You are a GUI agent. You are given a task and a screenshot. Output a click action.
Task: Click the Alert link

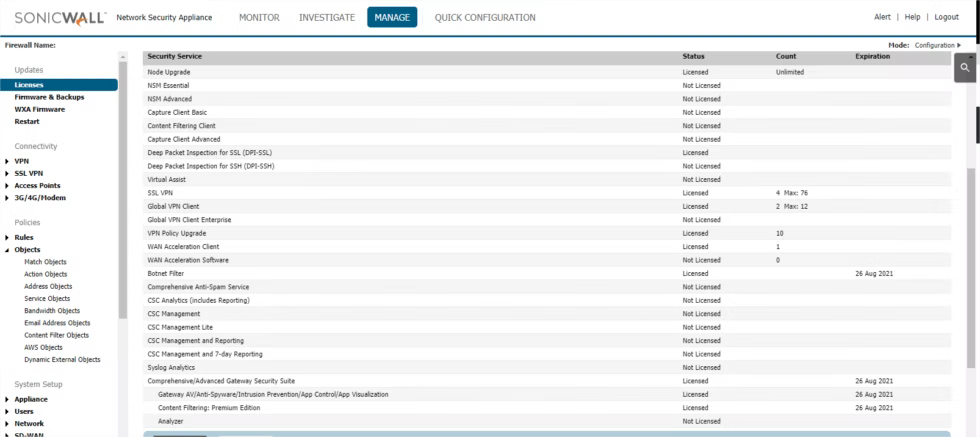click(x=882, y=17)
